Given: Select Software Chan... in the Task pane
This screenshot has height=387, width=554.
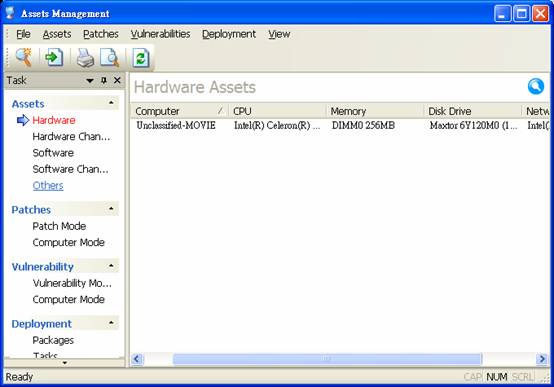Looking at the screenshot, I should pos(70,169).
